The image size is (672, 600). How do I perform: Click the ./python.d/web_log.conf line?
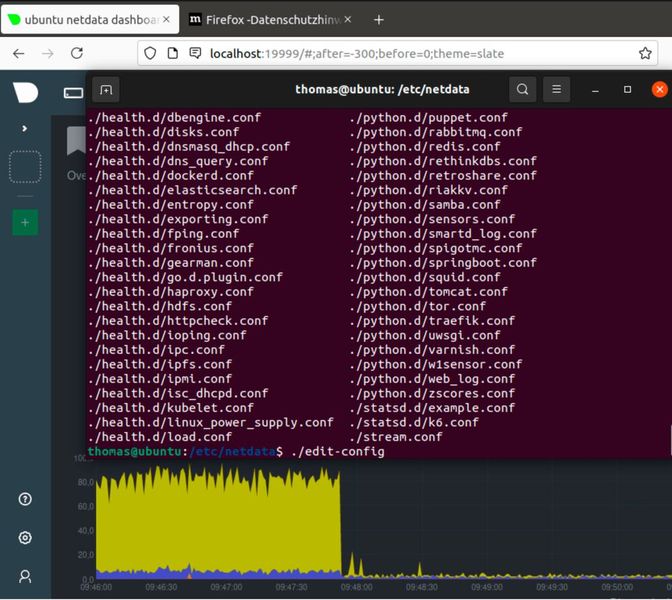tap(432, 379)
